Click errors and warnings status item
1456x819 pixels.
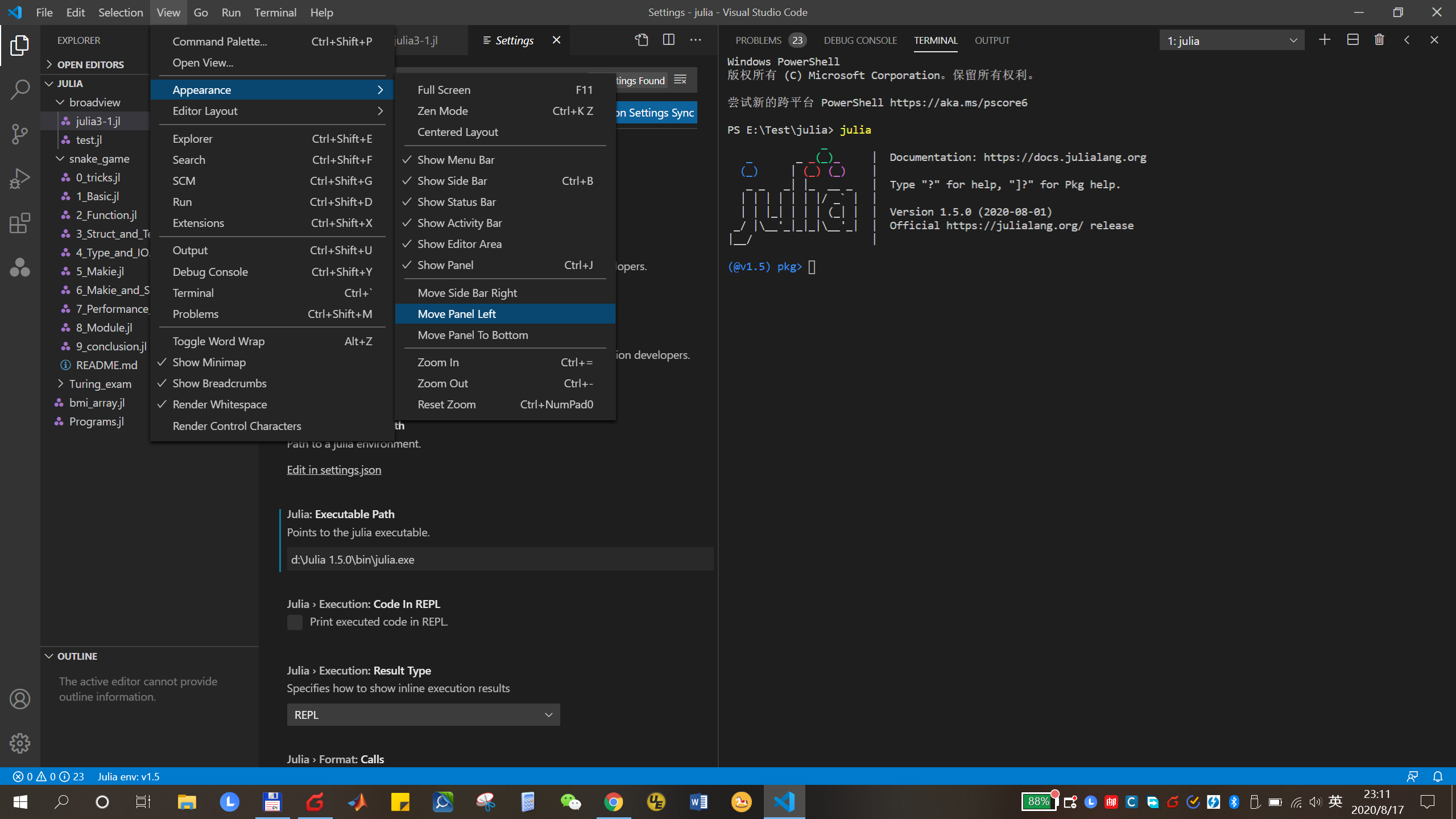48,776
